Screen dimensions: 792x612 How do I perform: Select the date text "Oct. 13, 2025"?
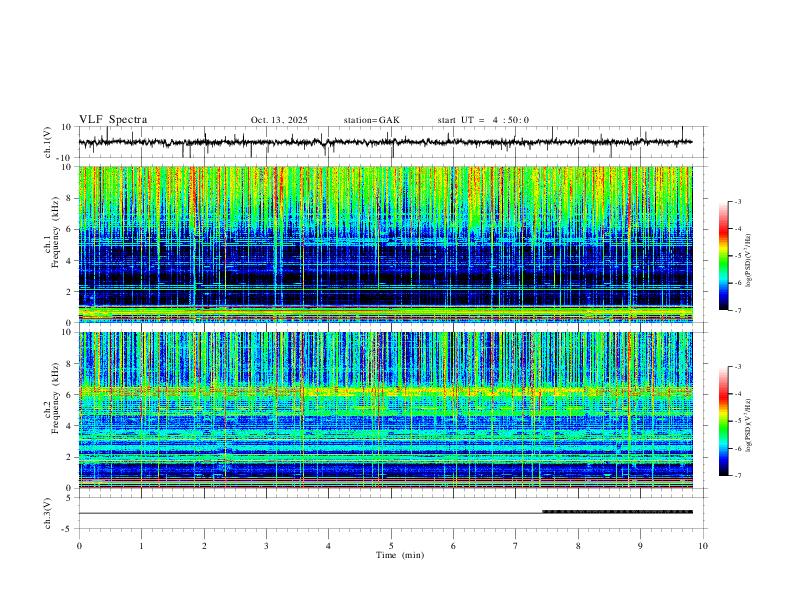click(x=279, y=120)
